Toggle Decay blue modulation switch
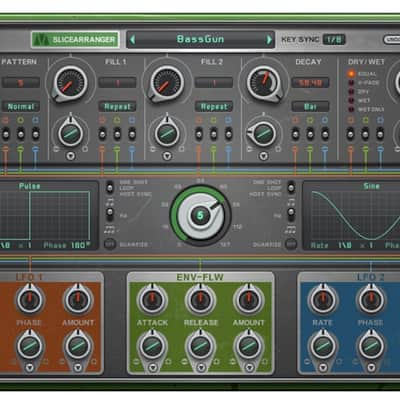 coord(325,133)
